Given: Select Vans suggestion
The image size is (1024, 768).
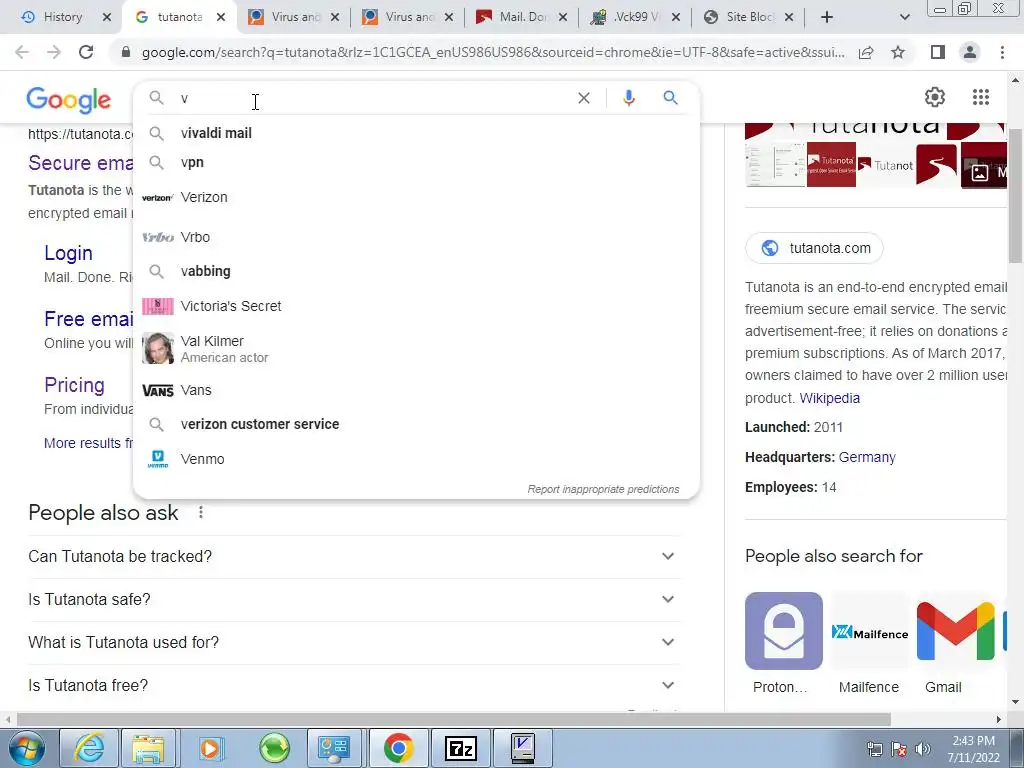Looking at the screenshot, I should pyautogui.click(x=416, y=391).
